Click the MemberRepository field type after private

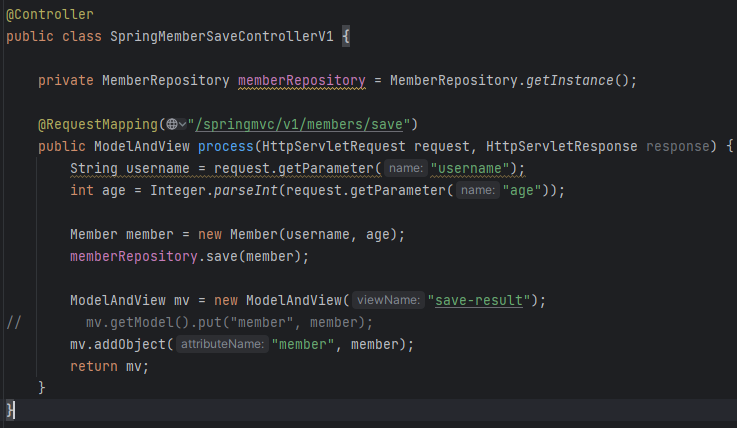(165, 81)
